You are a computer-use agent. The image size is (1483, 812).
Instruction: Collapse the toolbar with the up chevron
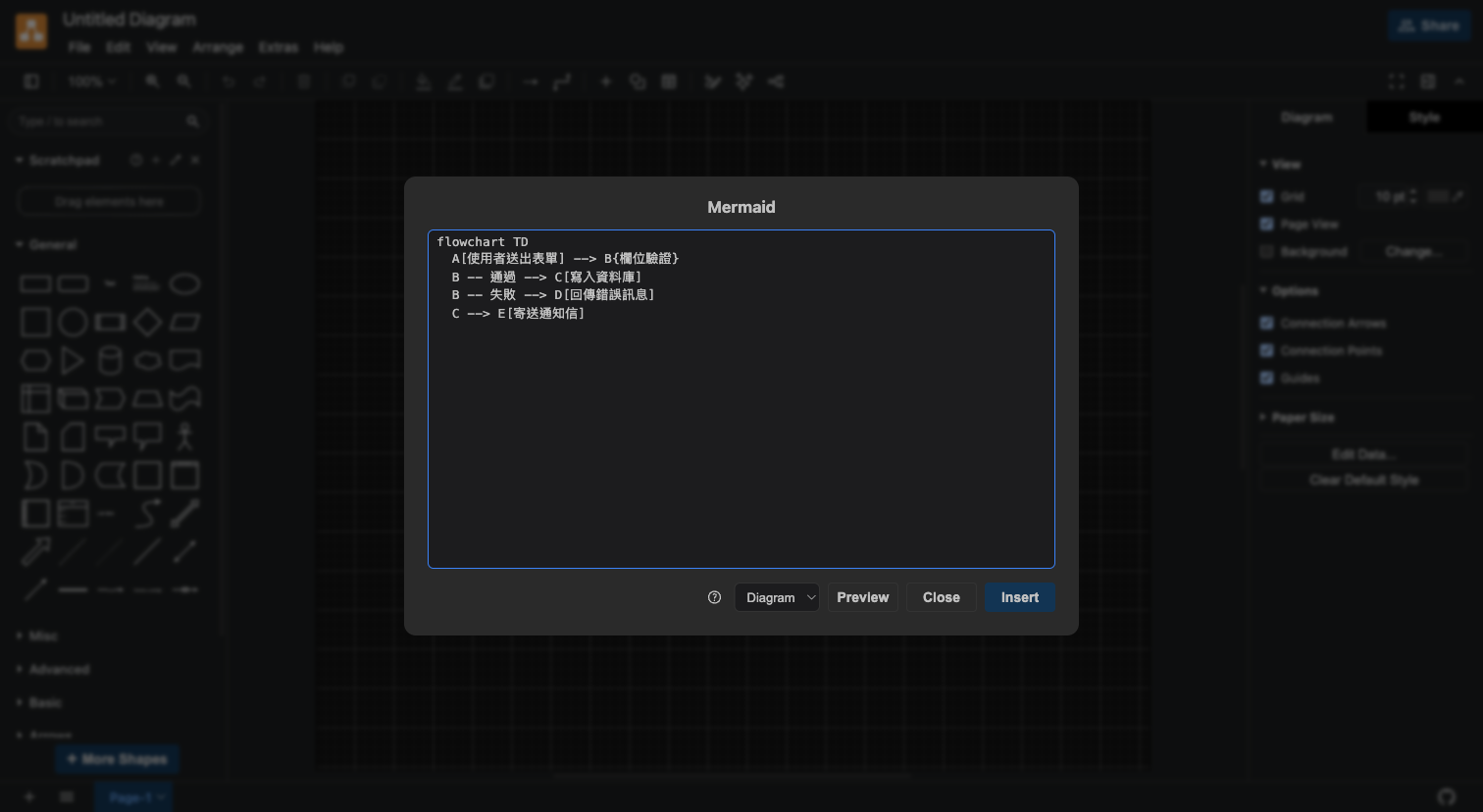tap(1459, 81)
